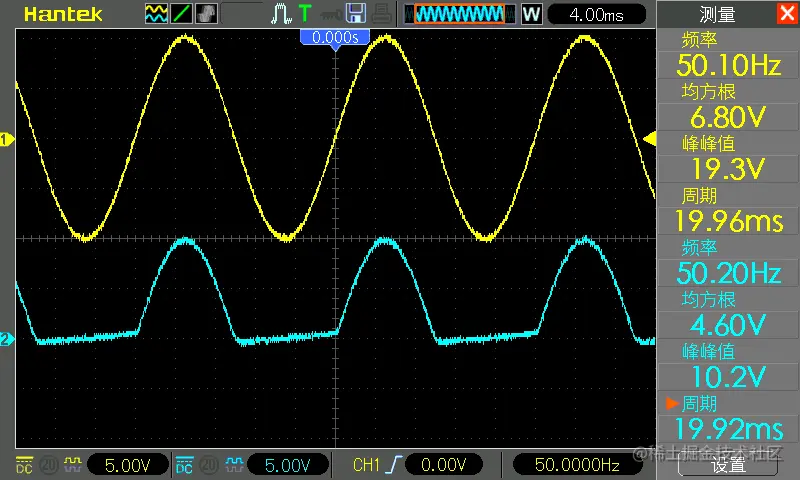Click the CH1 trigger source label
This screenshot has width=800, height=480.
point(366,465)
